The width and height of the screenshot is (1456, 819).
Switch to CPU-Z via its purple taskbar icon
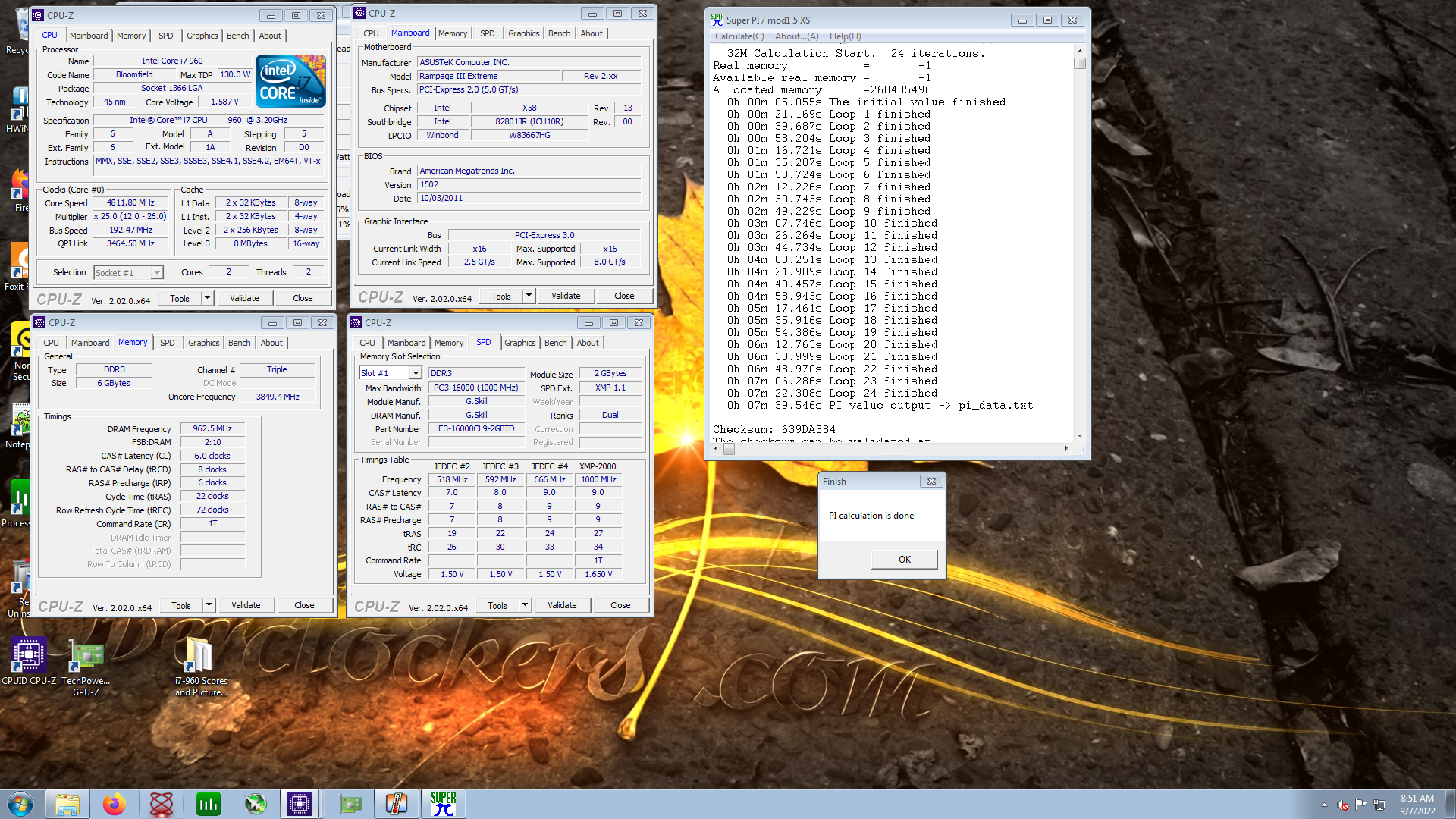[x=300, y=804]
